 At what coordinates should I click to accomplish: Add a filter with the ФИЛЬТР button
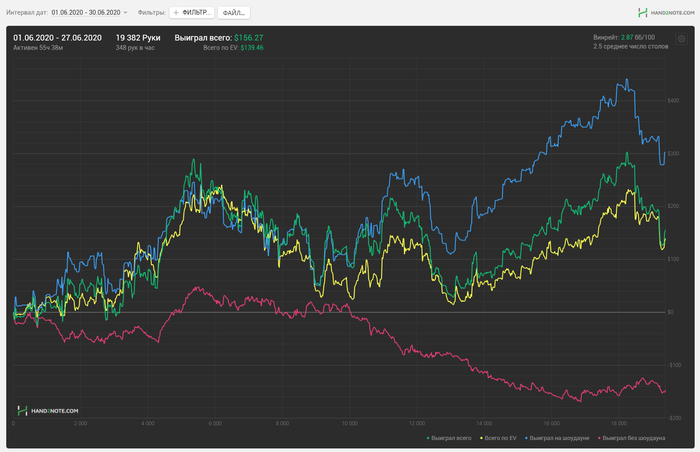coord(192,13)
